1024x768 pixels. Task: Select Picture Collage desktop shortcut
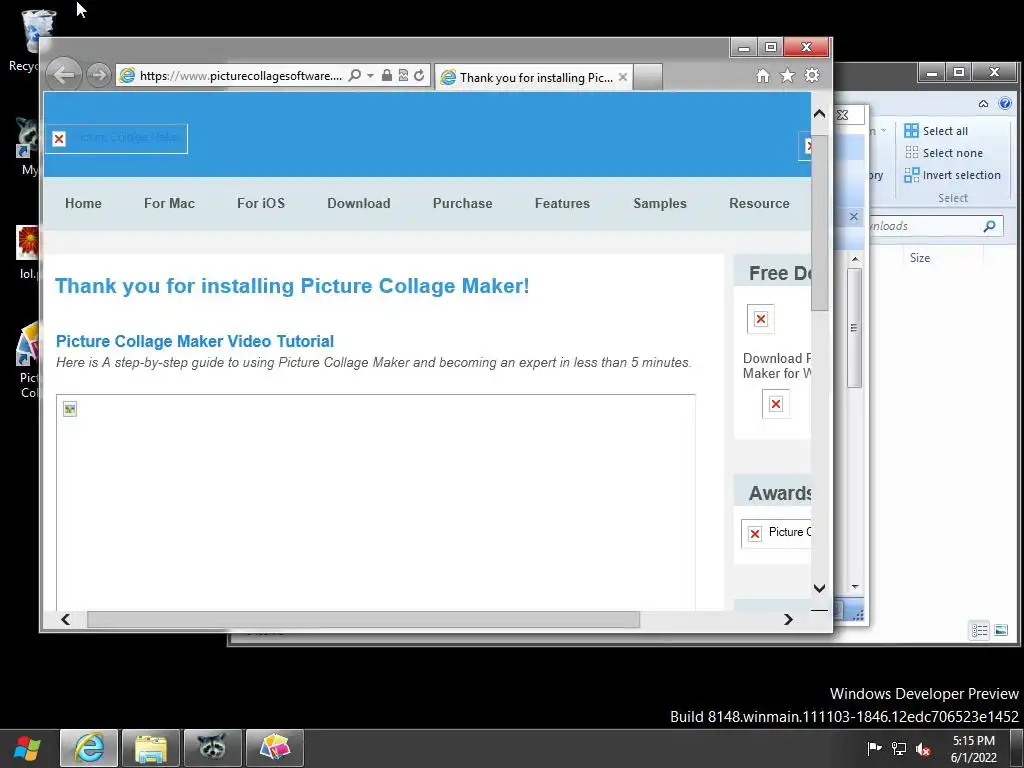28,360
